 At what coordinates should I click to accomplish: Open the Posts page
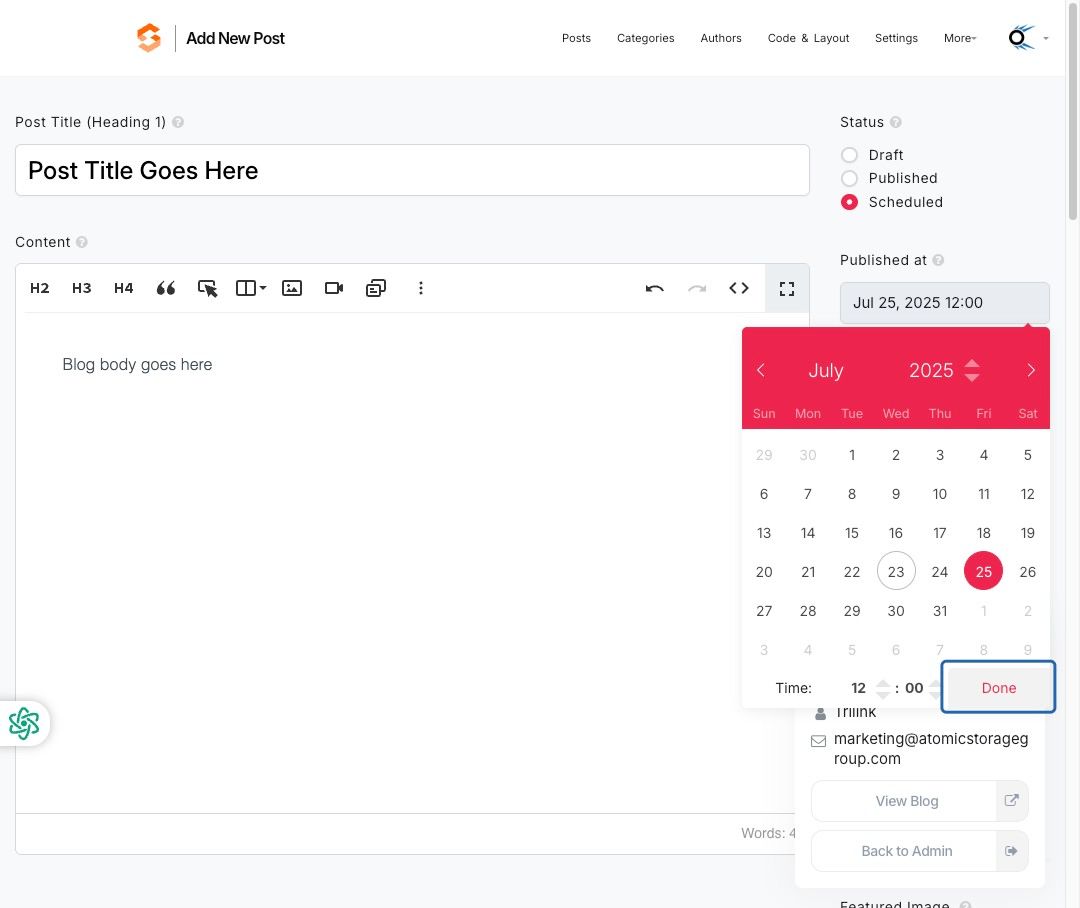(x=577, y=38)
